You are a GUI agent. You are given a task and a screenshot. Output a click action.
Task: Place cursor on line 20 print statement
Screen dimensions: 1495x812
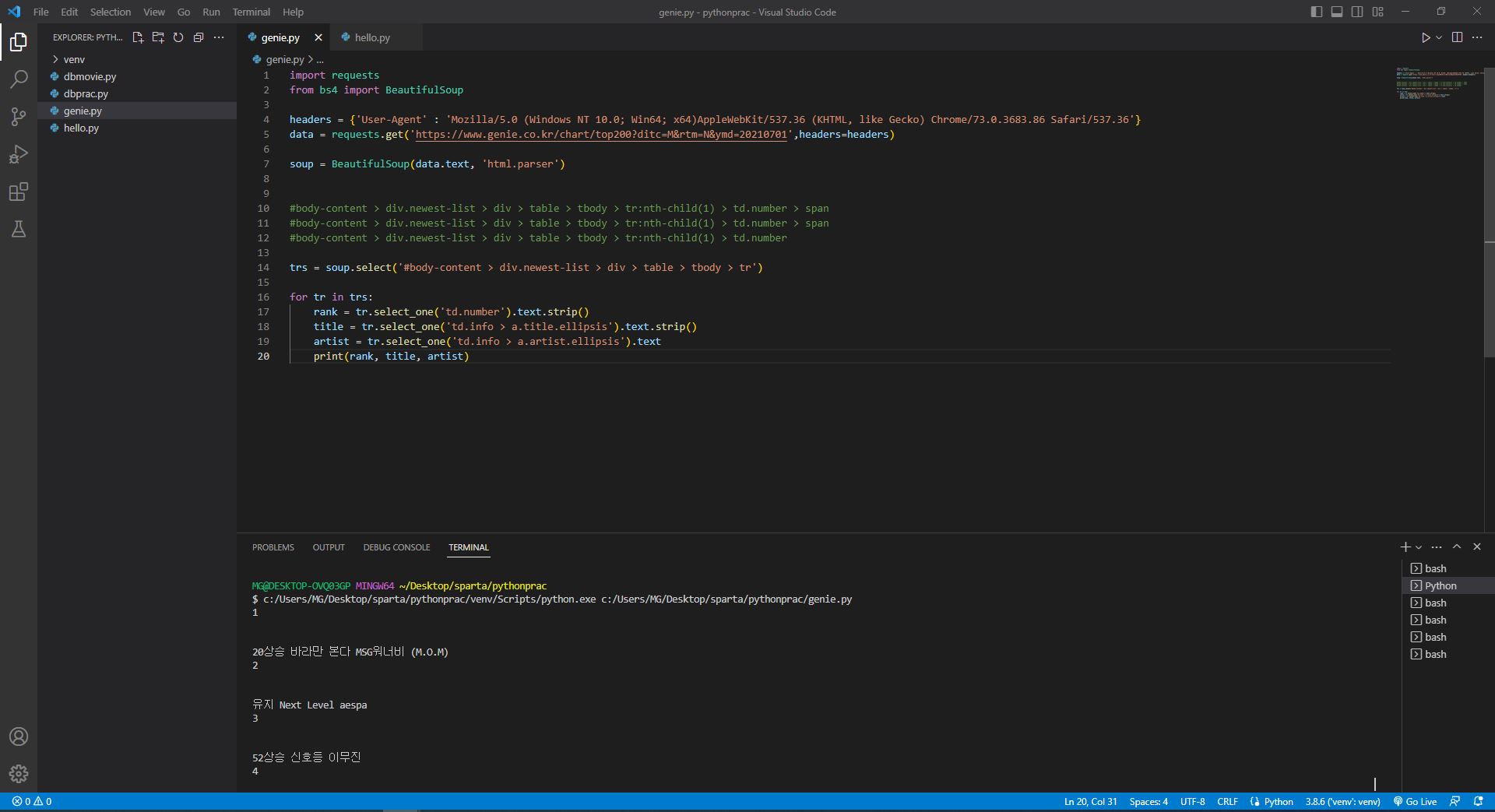point(391,357)
